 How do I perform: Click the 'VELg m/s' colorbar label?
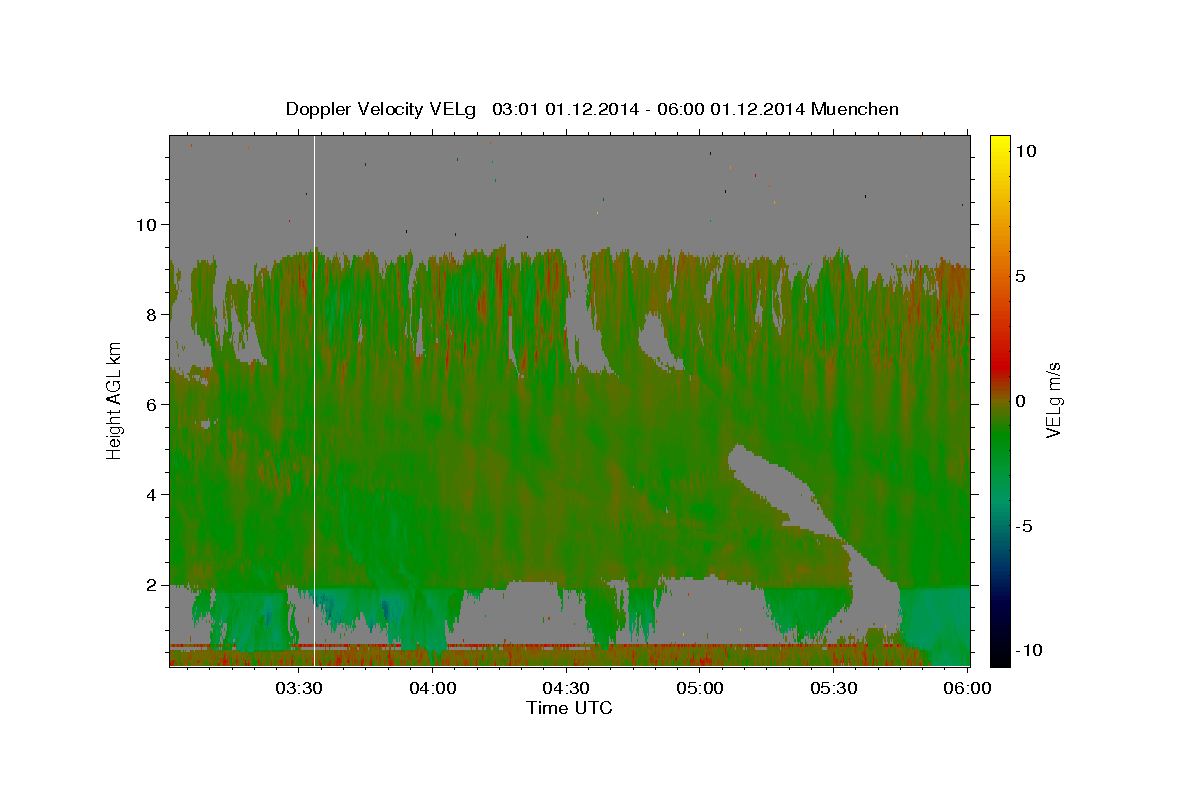(x=1053, y=400)
